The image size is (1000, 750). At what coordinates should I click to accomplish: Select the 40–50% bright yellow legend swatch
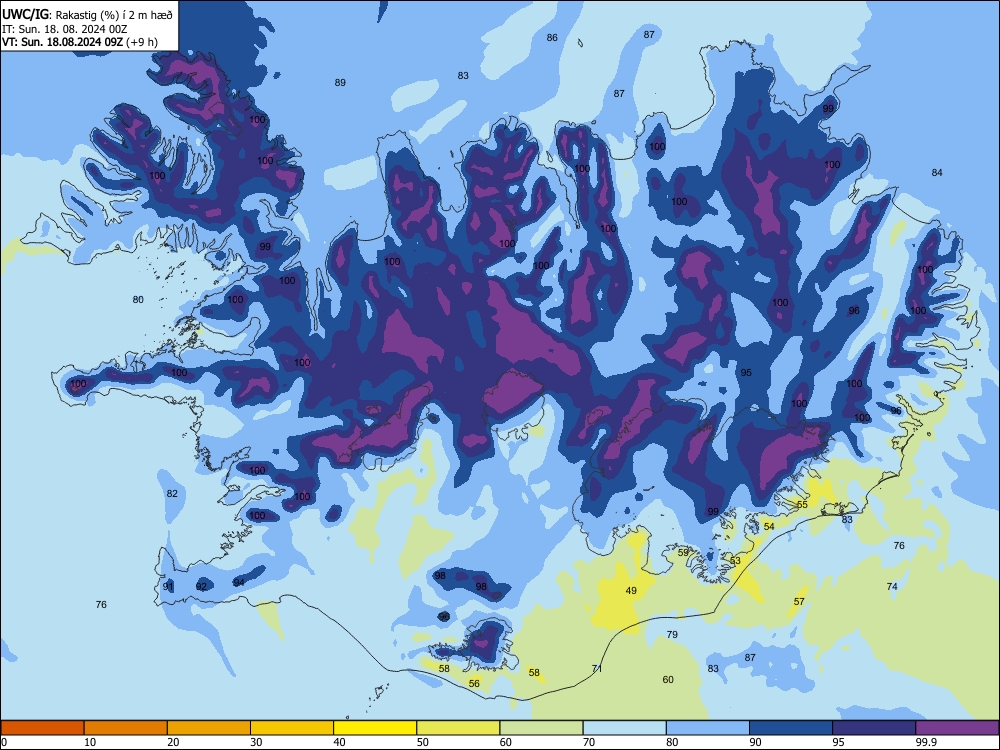tap(375, 728)
